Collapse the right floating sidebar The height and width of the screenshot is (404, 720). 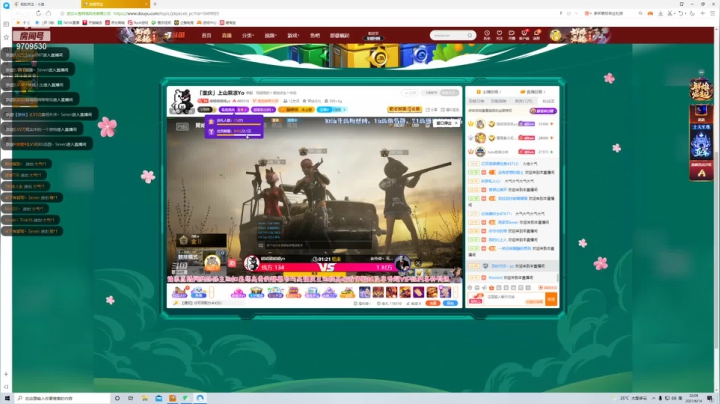click(x=701, y=72)
